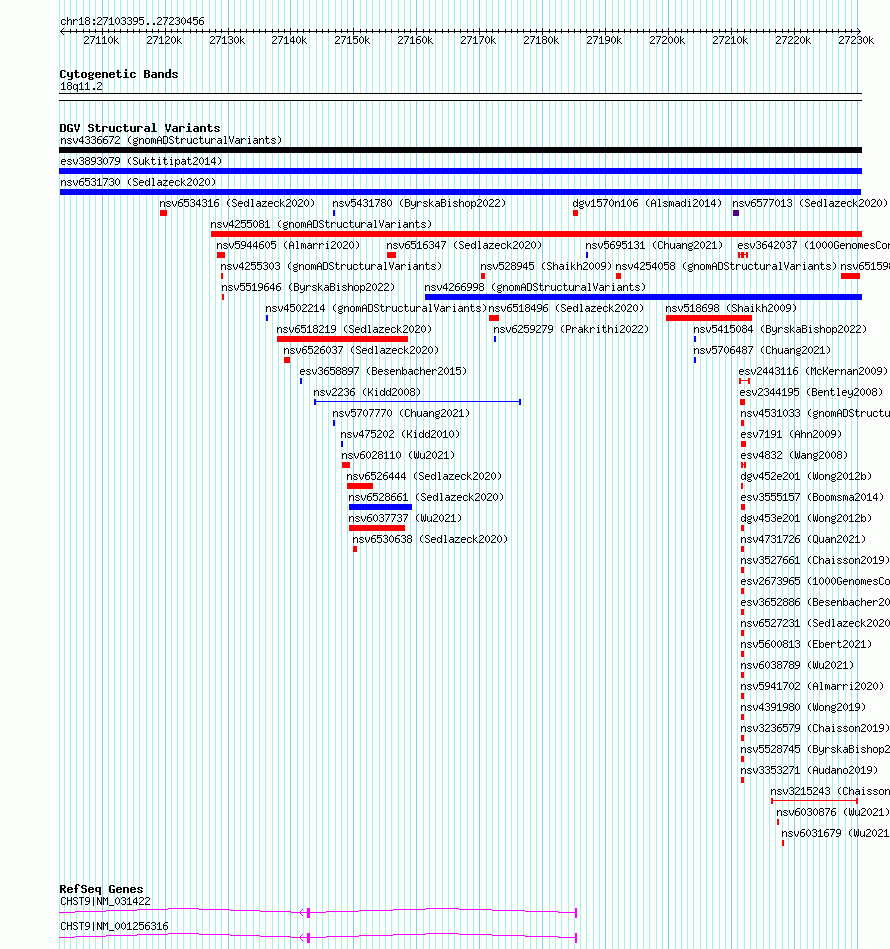The image size is (890, 949).
Task: Select variant nsv5695131 (Chuang2021)
Action: click(x=654, y=245)
